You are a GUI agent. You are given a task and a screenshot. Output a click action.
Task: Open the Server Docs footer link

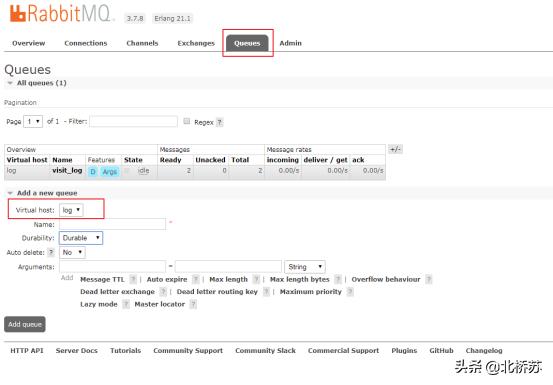click(77, 350)
